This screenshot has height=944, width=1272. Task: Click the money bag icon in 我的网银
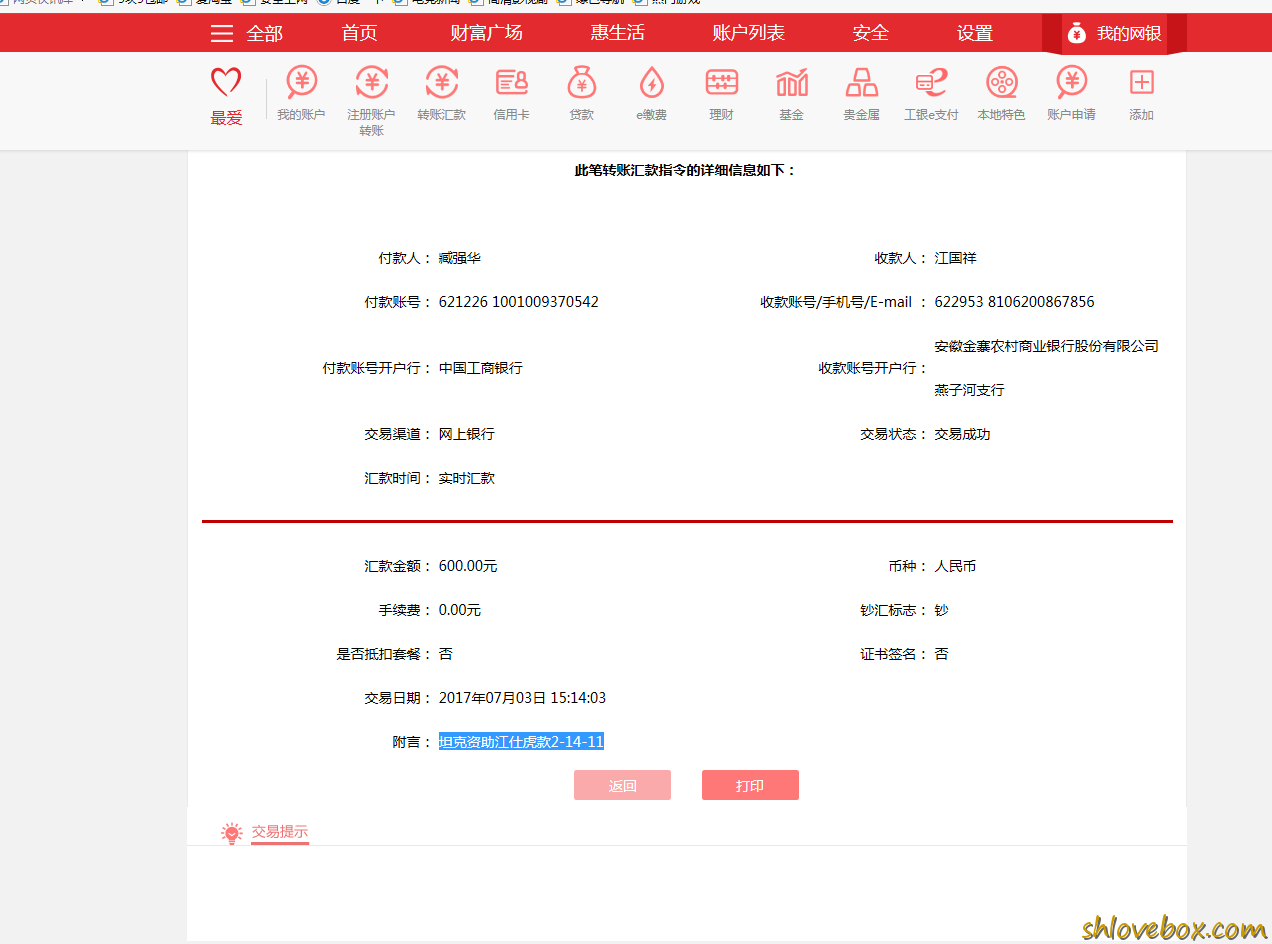1076,33
